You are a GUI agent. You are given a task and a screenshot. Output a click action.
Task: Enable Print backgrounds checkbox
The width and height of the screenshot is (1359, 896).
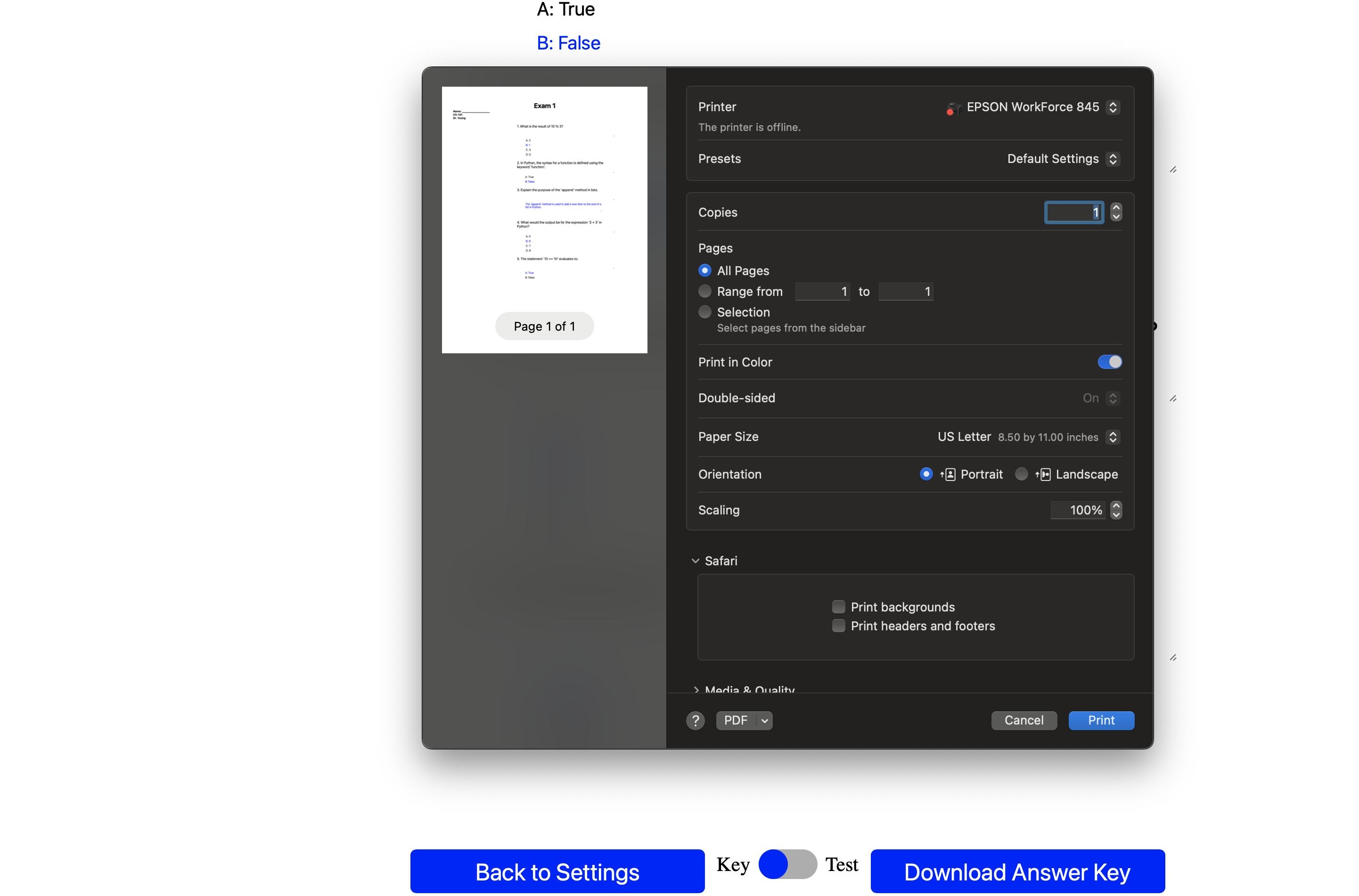pyautogui.click(x=838, y=607)
